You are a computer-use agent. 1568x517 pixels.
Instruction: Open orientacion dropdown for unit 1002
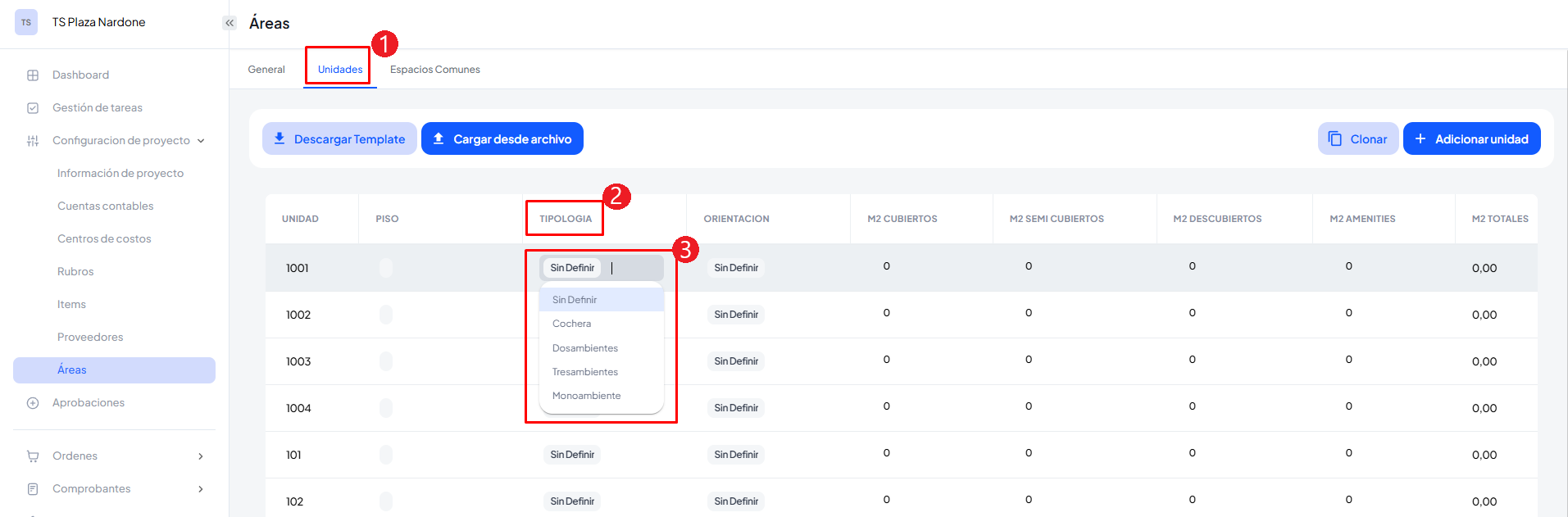735,315
